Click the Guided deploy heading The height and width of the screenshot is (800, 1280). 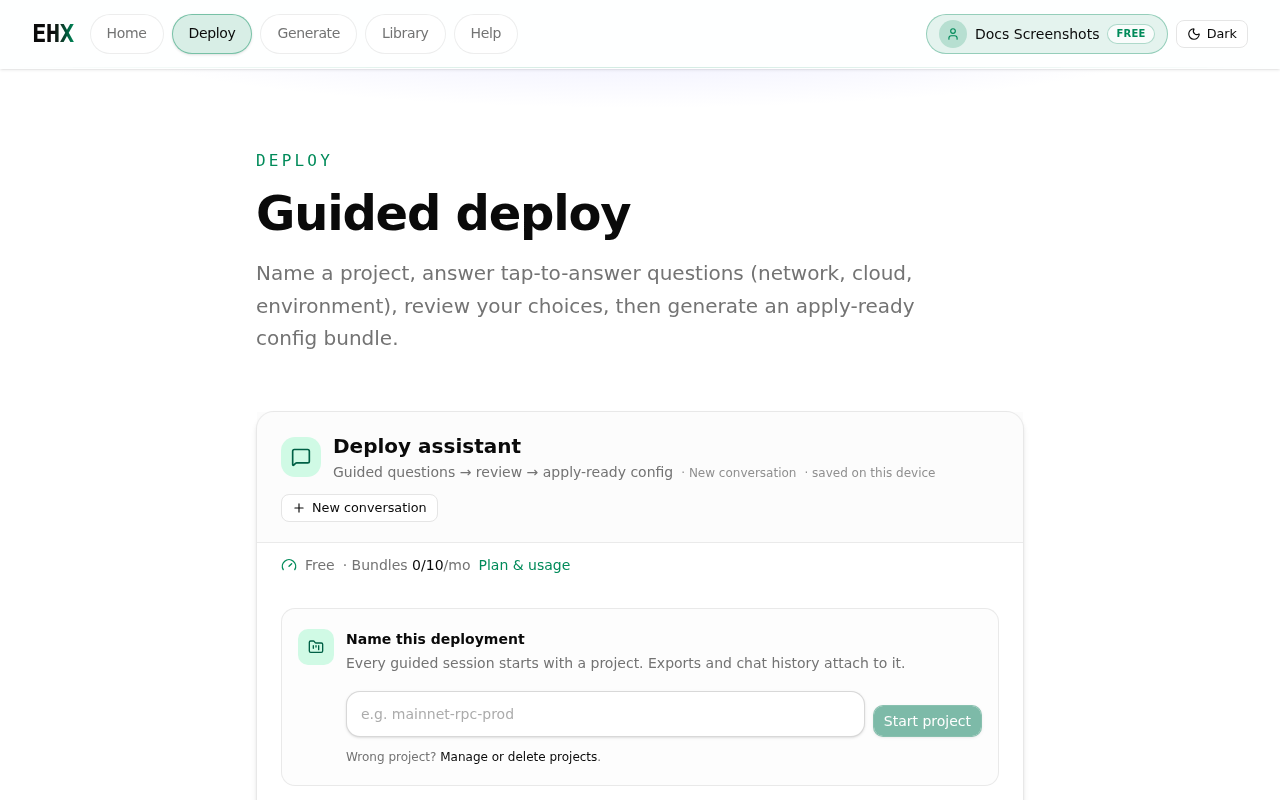[443, 213]
